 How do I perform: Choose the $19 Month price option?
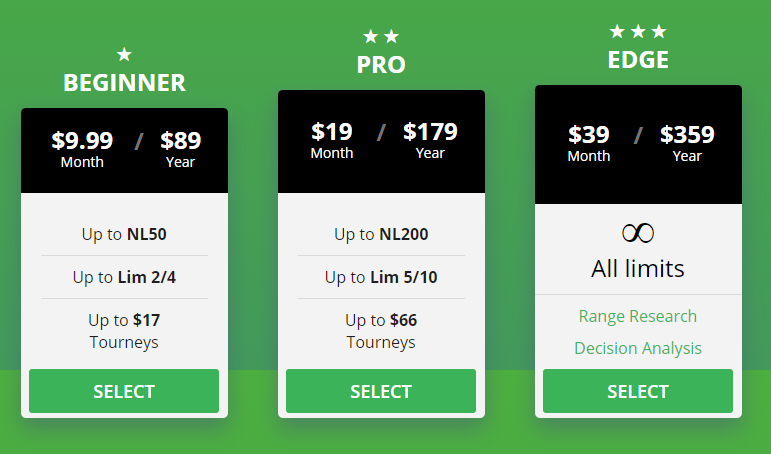(332, 141)
